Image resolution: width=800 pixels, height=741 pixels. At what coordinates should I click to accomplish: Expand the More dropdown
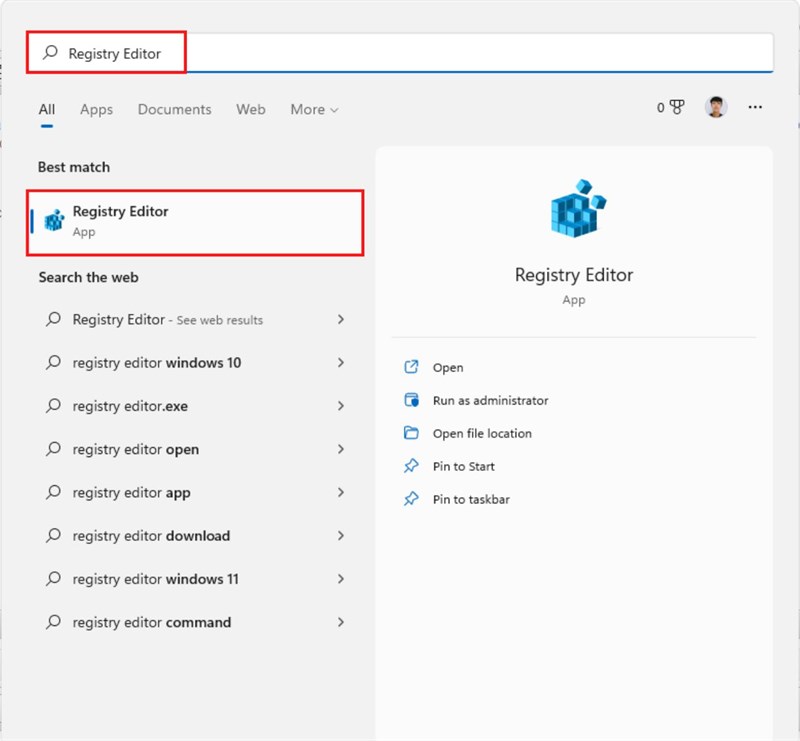(314, 109)
